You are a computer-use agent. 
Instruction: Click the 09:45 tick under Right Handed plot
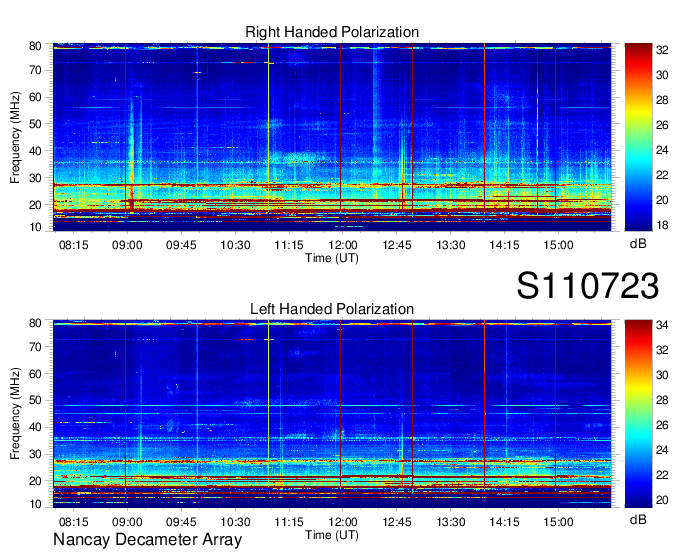pyautogui.click(x=181, y=245)
